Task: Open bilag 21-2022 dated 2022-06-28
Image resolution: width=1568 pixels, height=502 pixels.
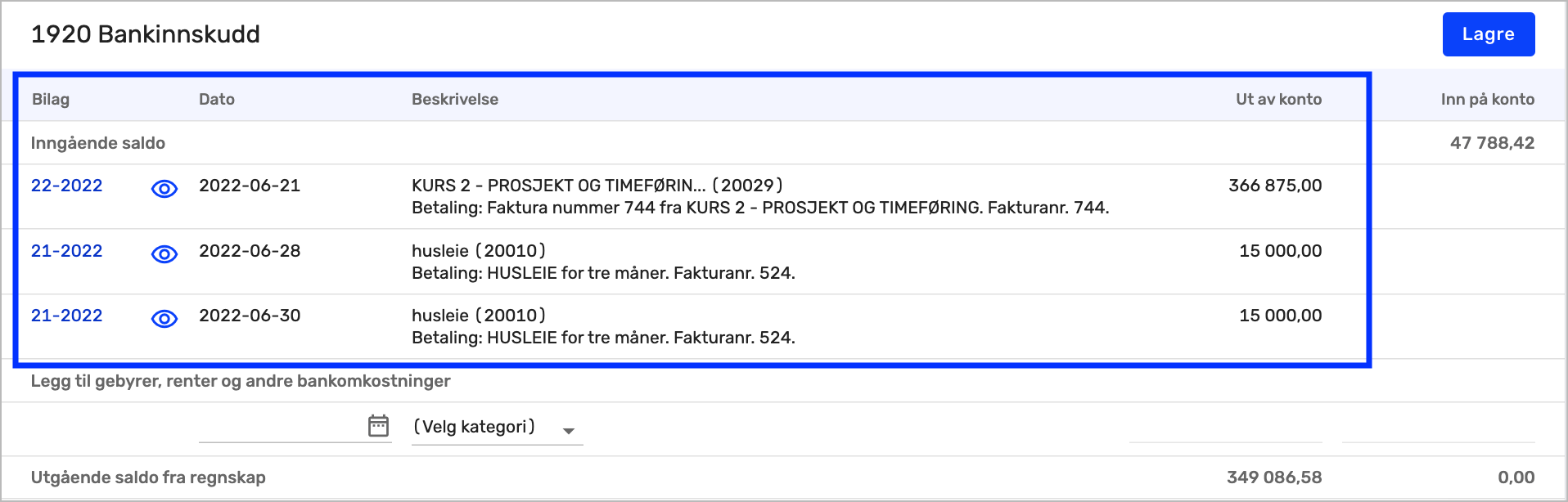Action: pyautogui.click(x=66, y=251)
